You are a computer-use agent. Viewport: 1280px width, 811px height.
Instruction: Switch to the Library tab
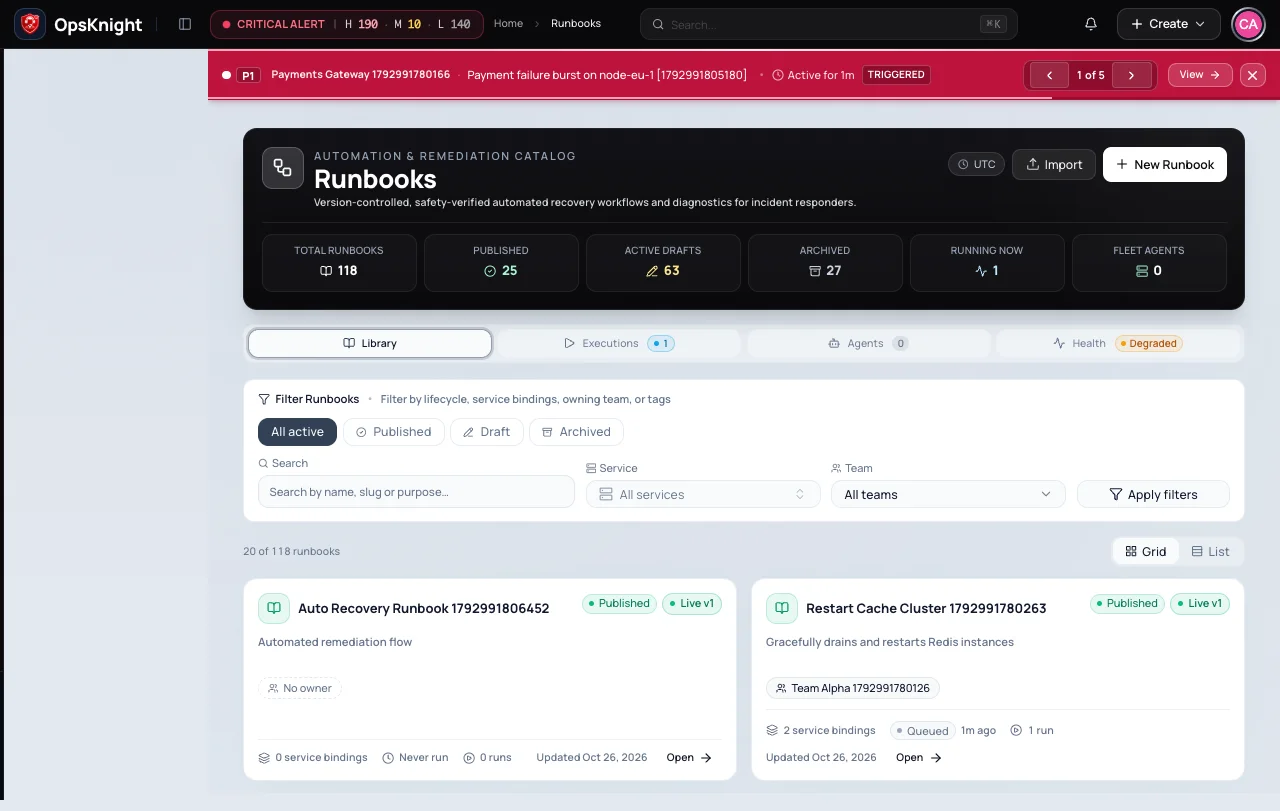point(370,343)
